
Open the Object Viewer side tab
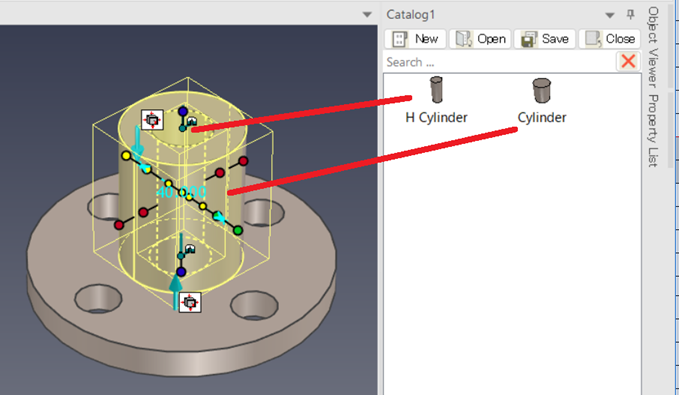pyautogui.click(x=653, y=47)
